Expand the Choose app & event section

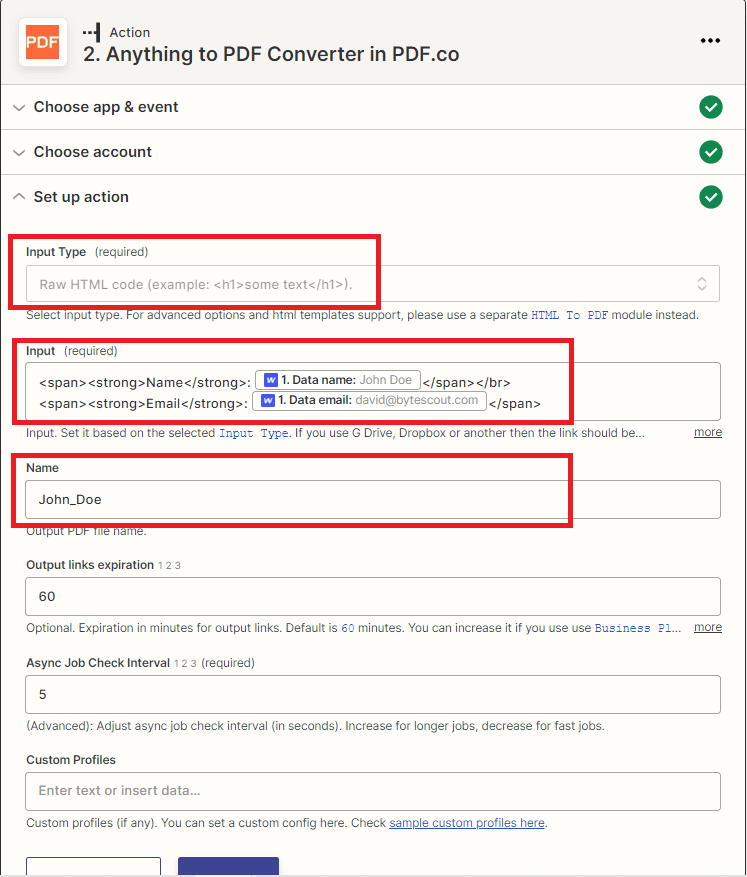tap(18, 107)
